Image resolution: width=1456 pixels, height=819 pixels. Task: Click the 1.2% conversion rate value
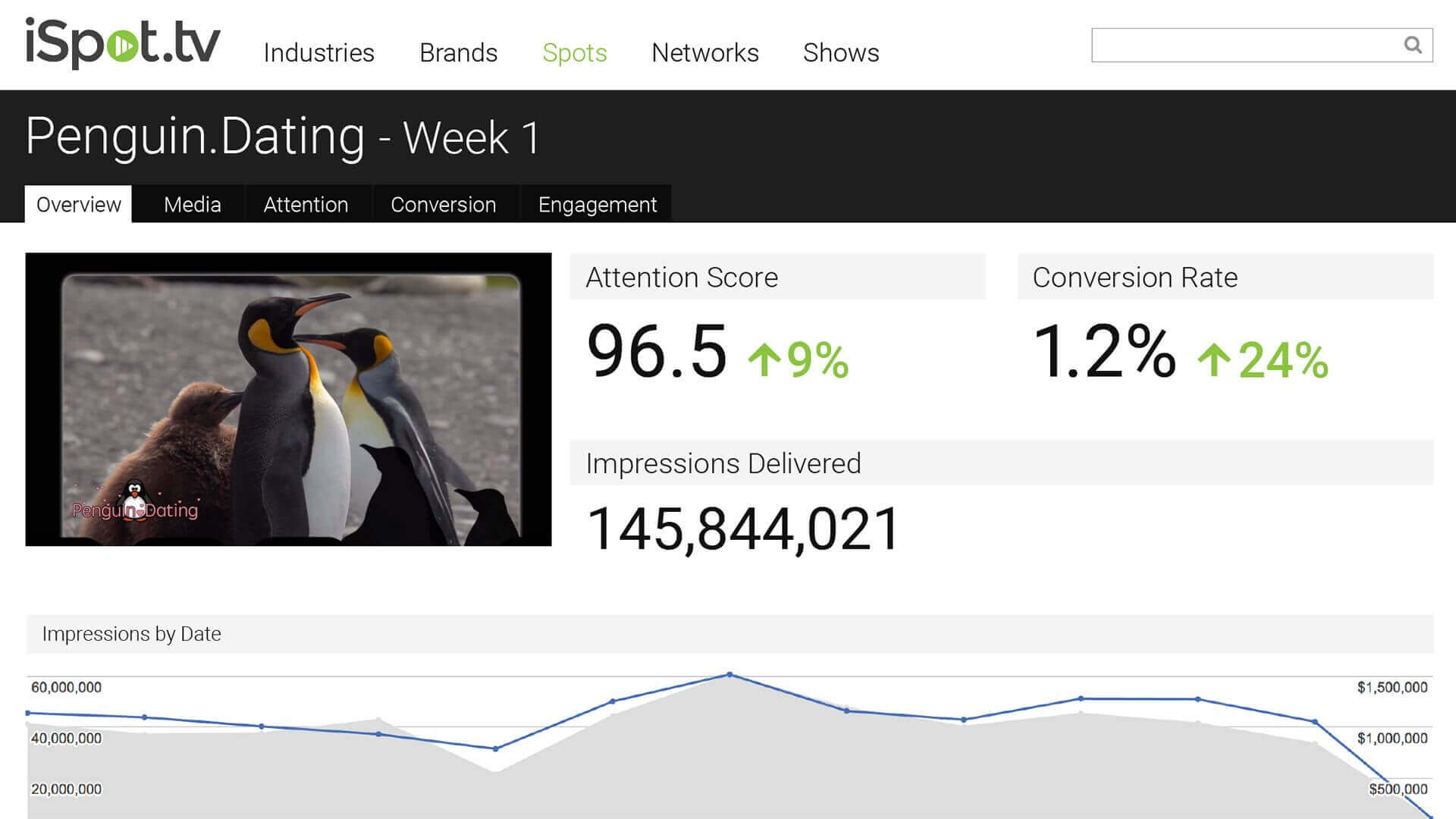1105,351
